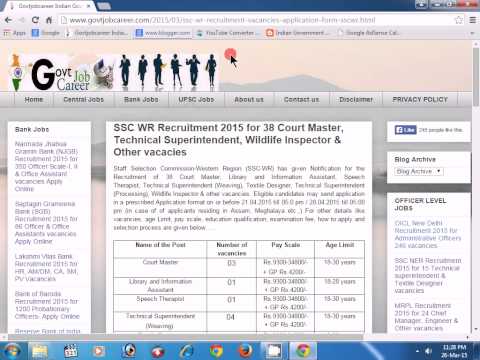This screenshot has width=480, height=360.
Task: Open the Saptagiri Grameena Bank recruitment link
Action: 46,222
